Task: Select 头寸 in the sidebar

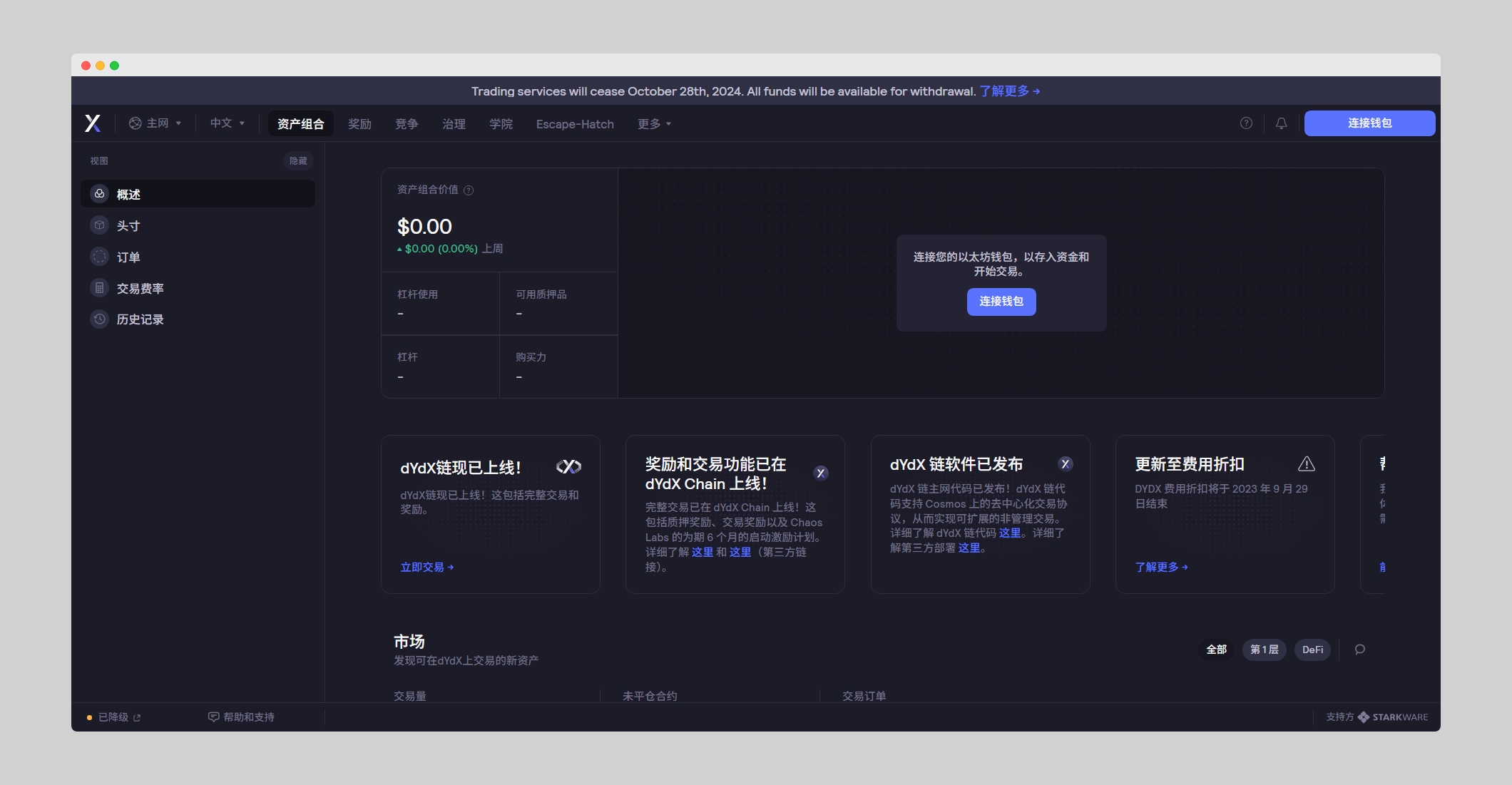Action: 198,225
